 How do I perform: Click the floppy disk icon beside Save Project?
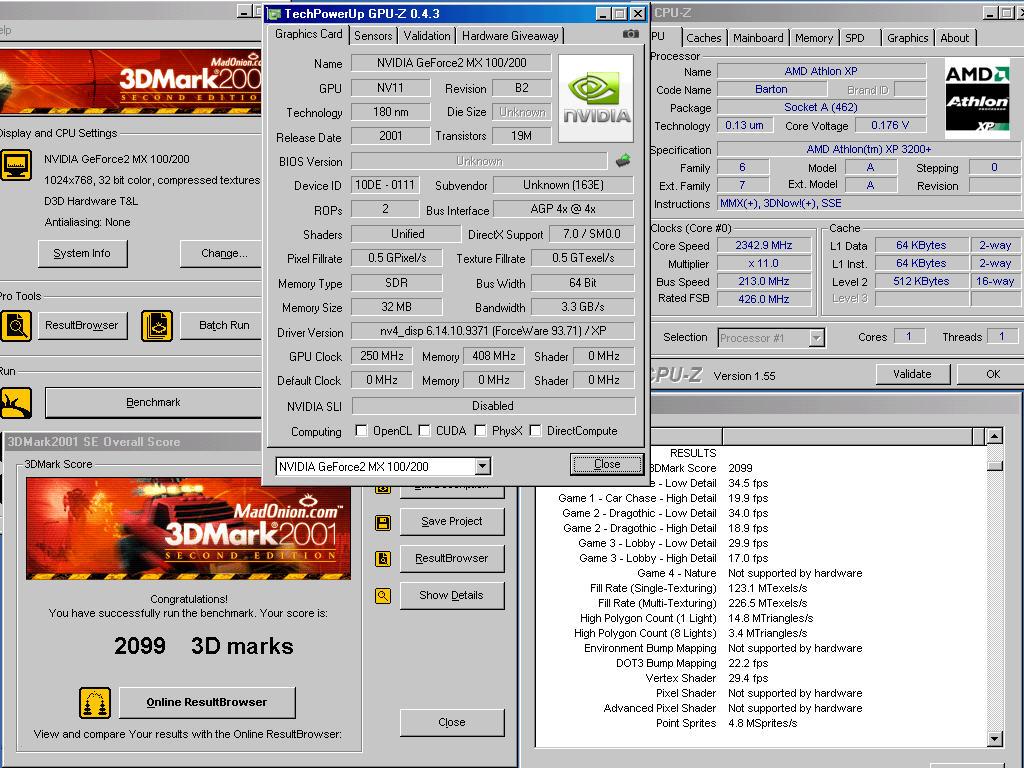click(x=383, y=522)
